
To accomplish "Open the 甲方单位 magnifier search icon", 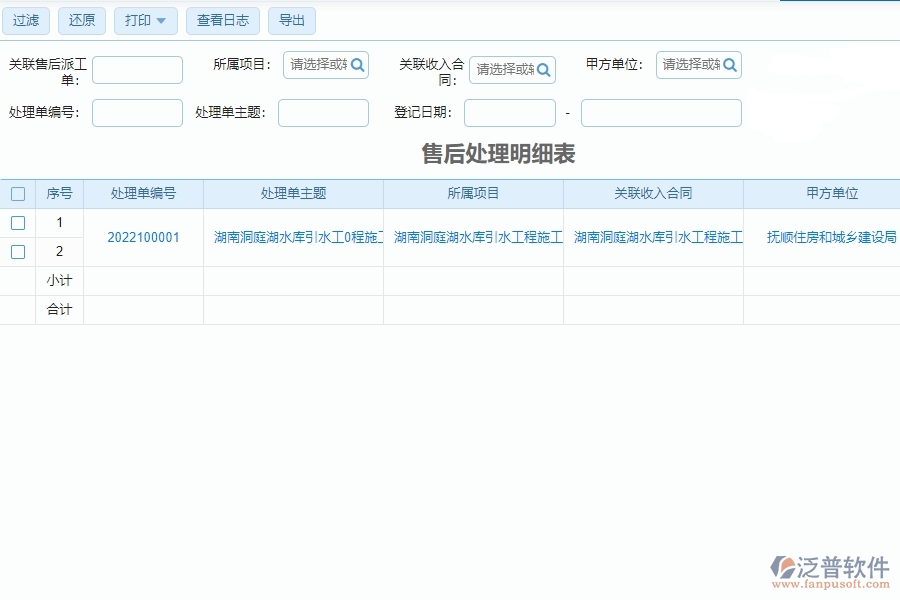I will [729, 65].
